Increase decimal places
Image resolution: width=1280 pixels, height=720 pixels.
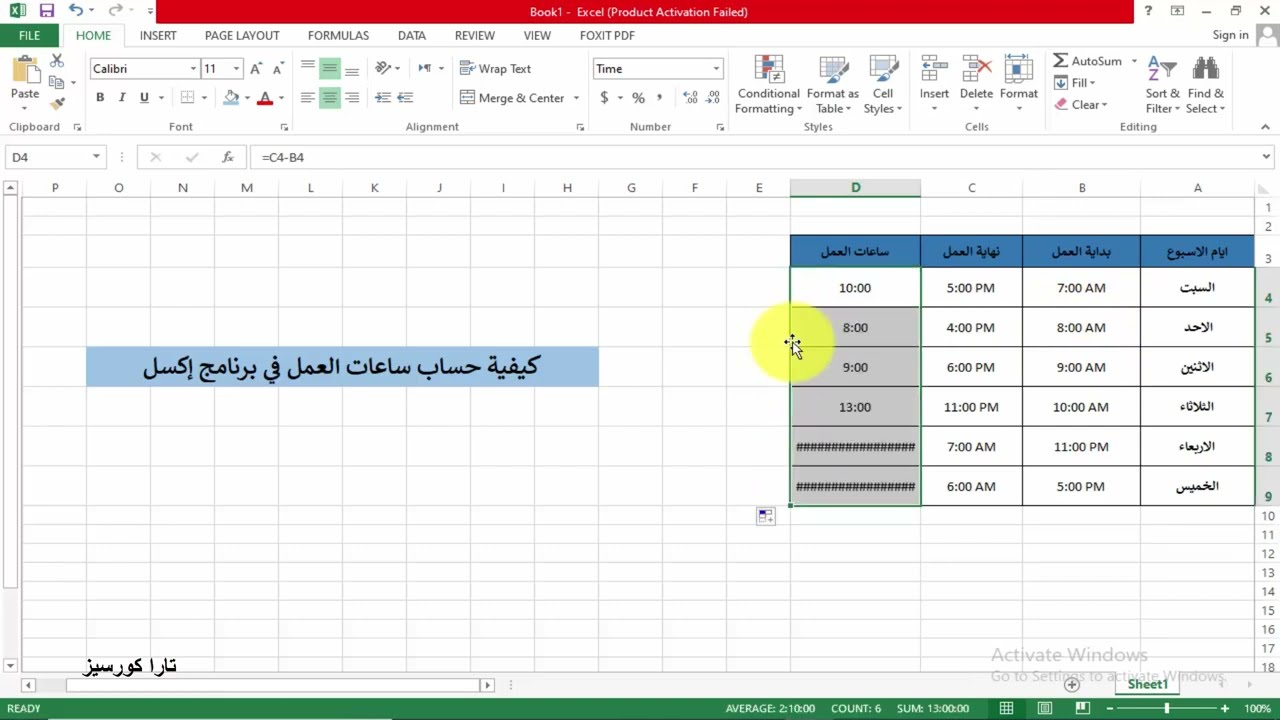click(691, 98)
